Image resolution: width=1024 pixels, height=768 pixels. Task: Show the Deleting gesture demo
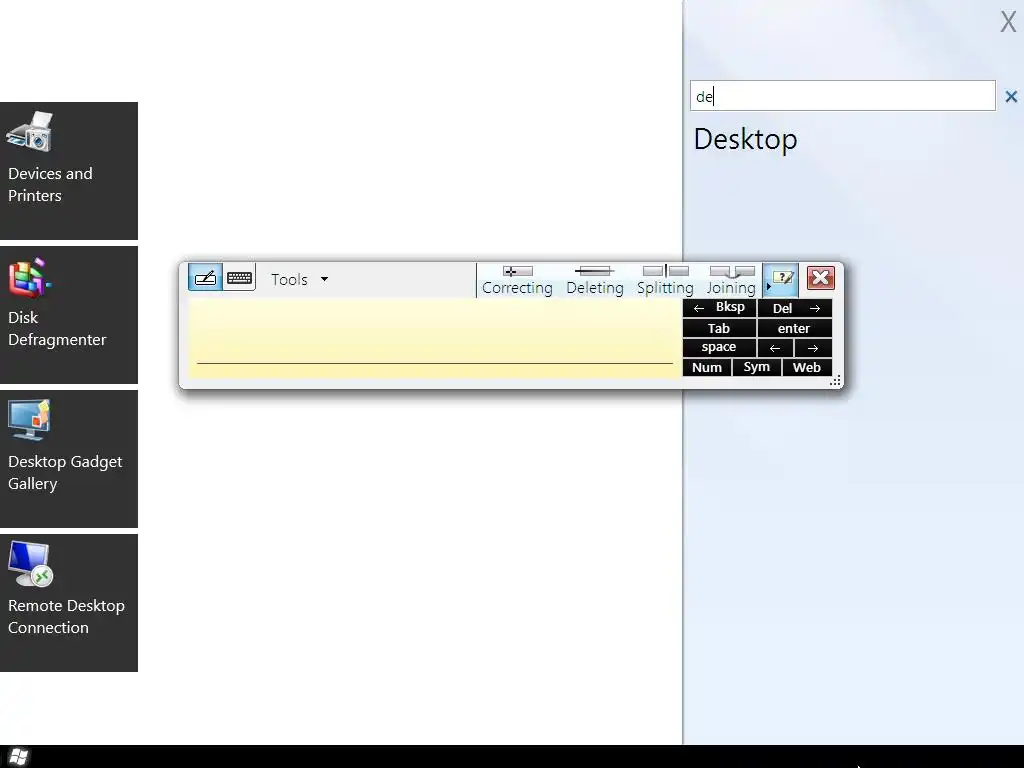594,280
